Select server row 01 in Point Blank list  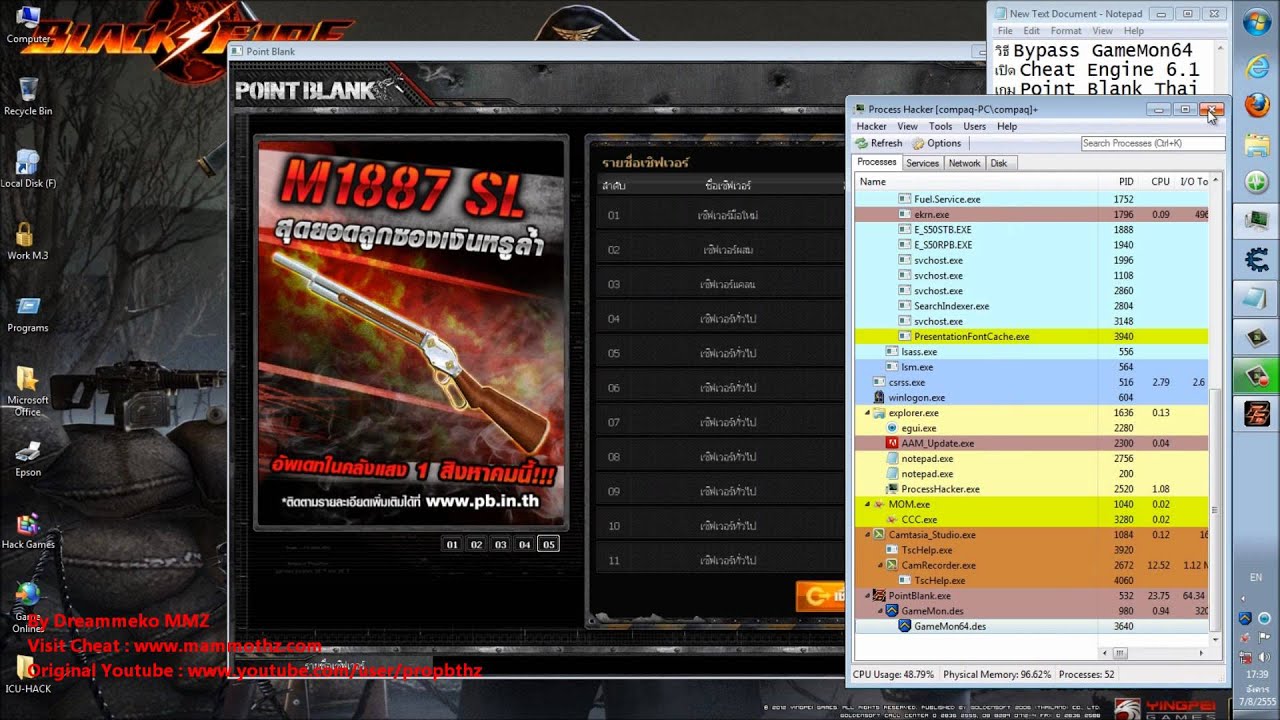point(721,215)
